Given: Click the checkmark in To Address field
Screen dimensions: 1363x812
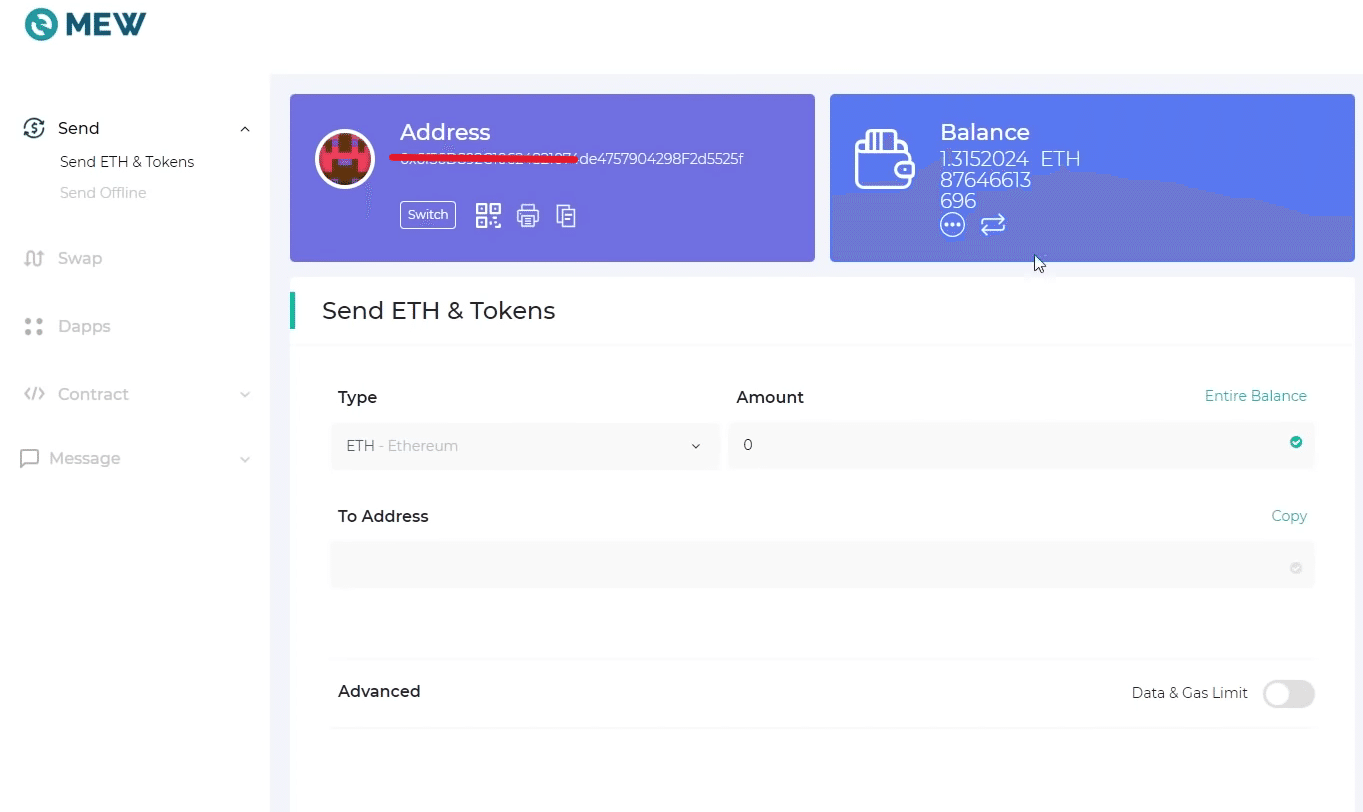Looking at the screenshot, I should point(1296,568).
